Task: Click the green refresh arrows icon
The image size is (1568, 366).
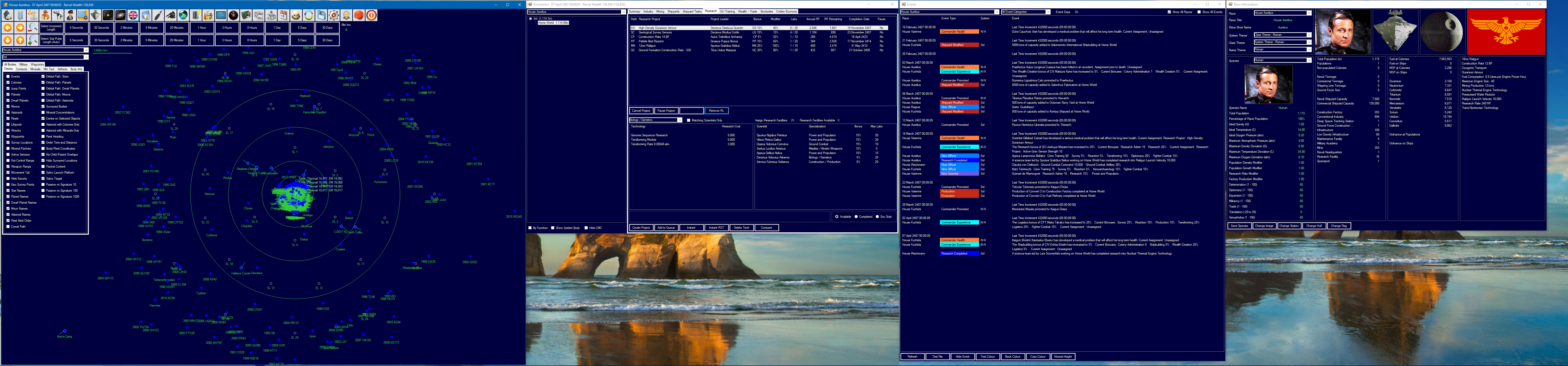Action: click(309, 15)
